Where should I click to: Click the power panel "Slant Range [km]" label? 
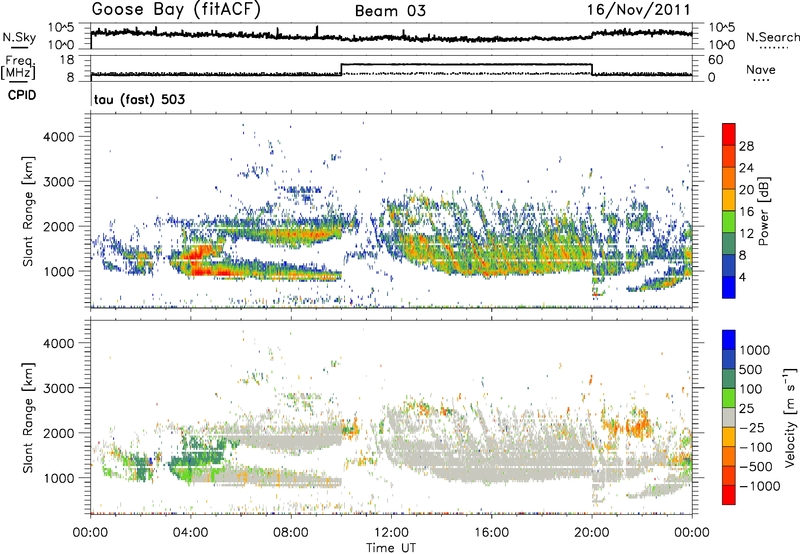[28, 211]
